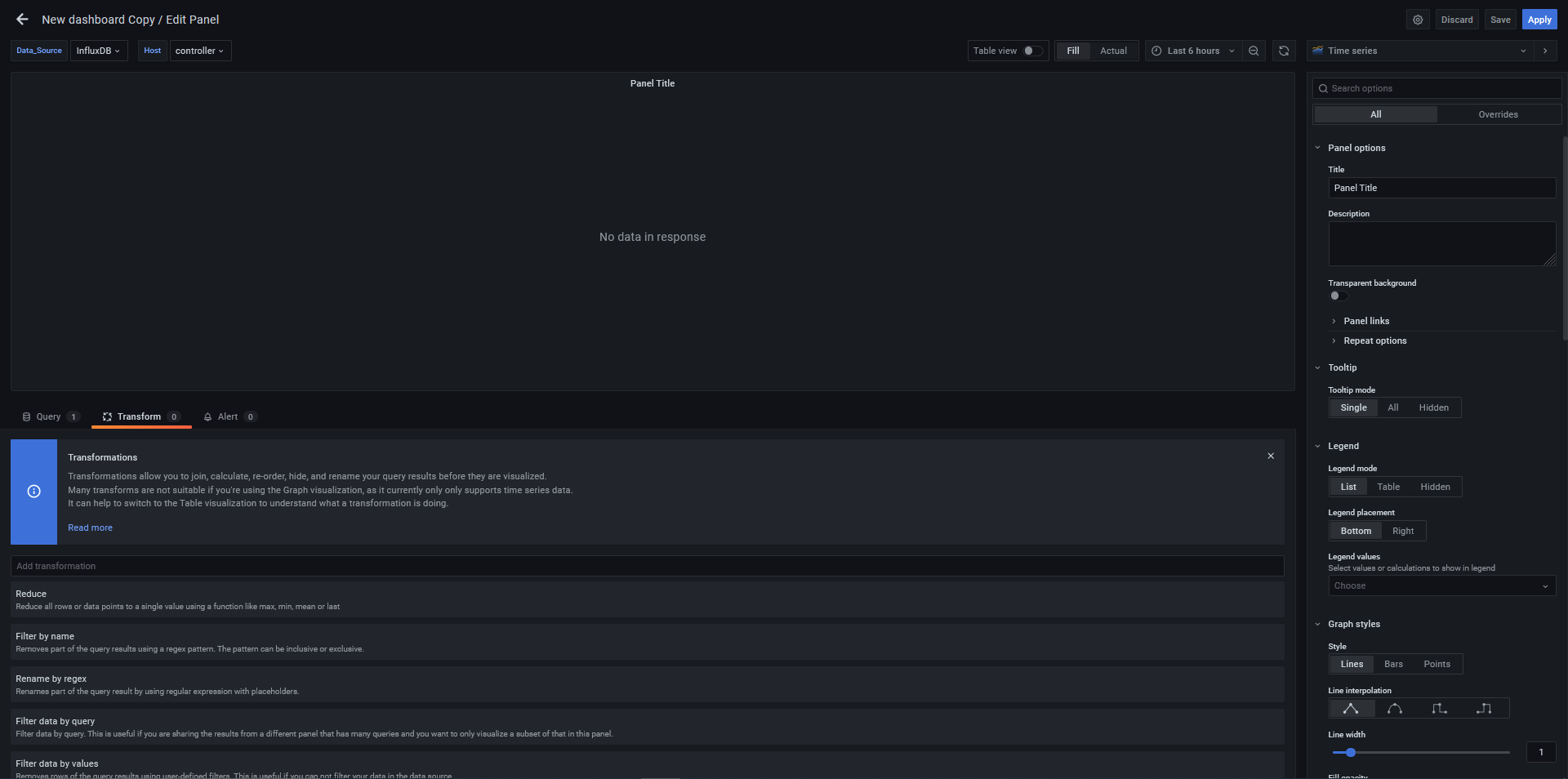Image resolution: width=1568 pixels, height=779 pixels.
Task: Select linear line interpolation icon
Action: click(1352, 708)
